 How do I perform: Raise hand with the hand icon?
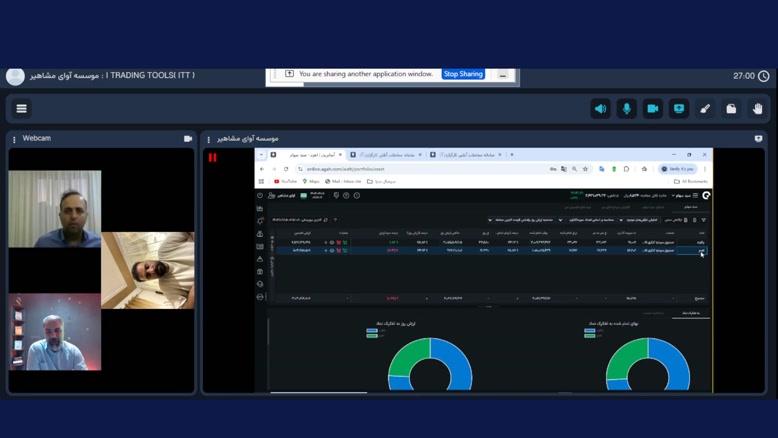tap(757, 108)
